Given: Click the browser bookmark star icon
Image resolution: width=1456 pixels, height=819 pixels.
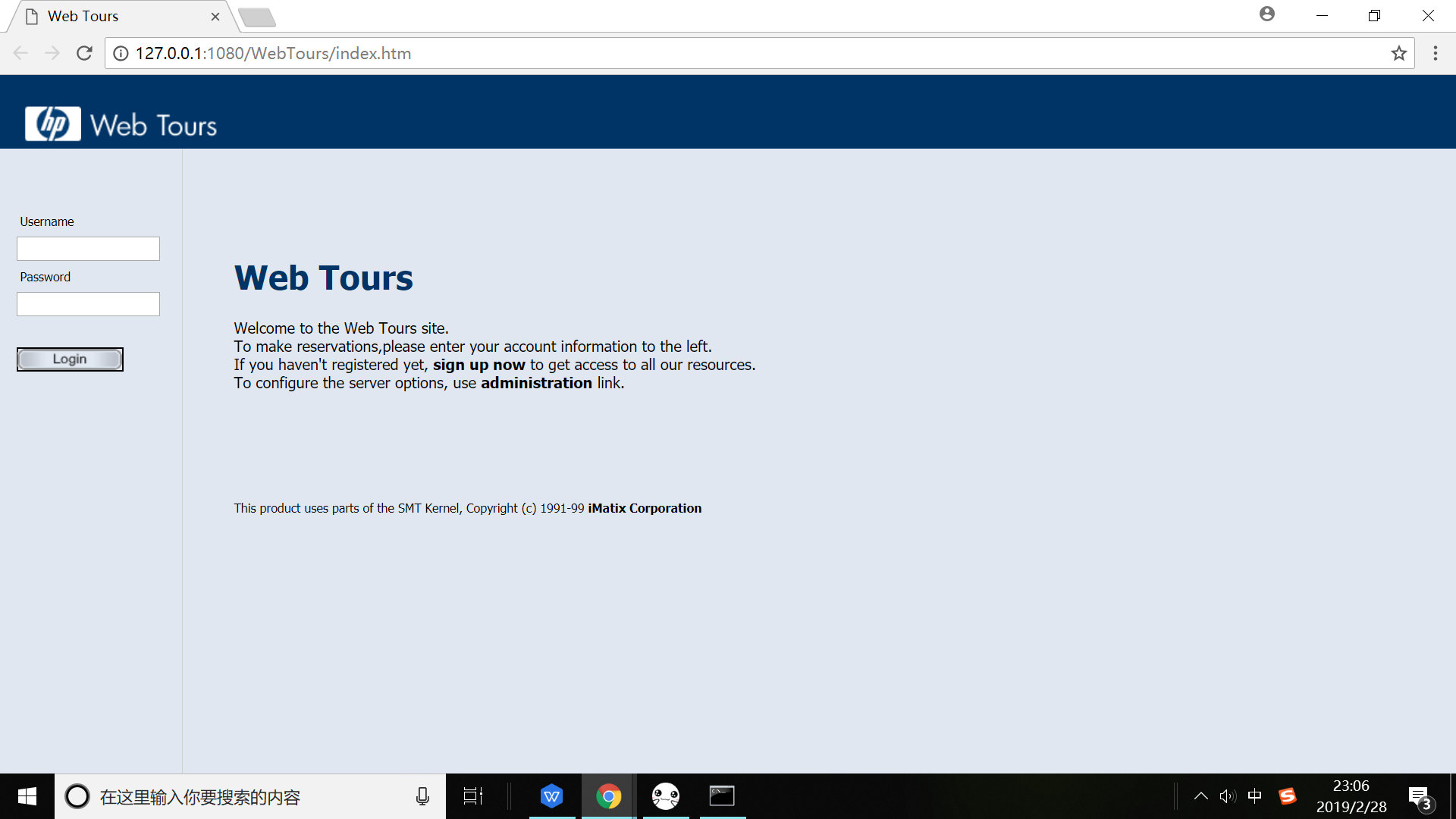Looking at the screenshot, I should 1399,53.
